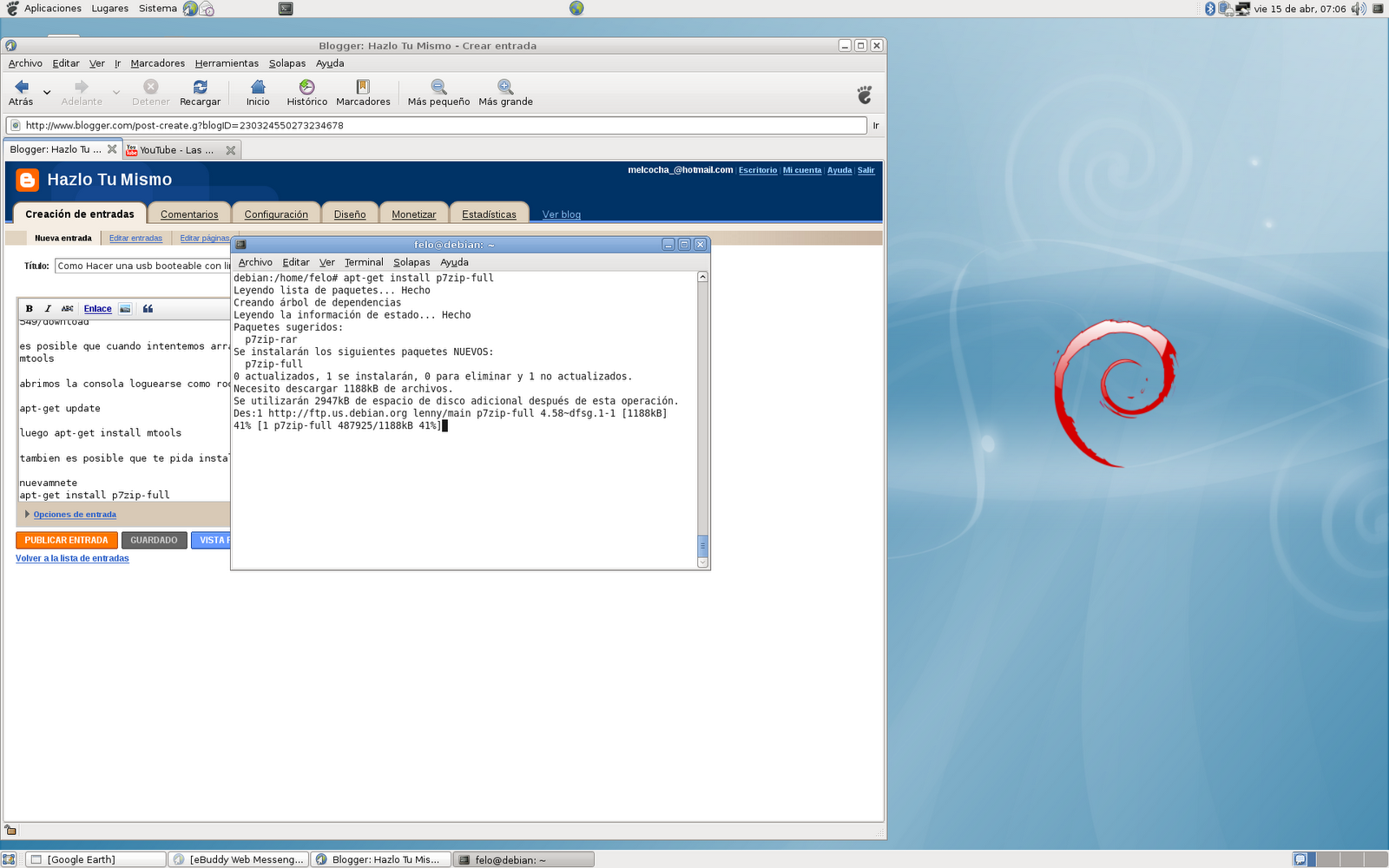The image size is (1389, 868).
Task: Open Solapas menu in terminal window
Action: (x=411, y=262)
